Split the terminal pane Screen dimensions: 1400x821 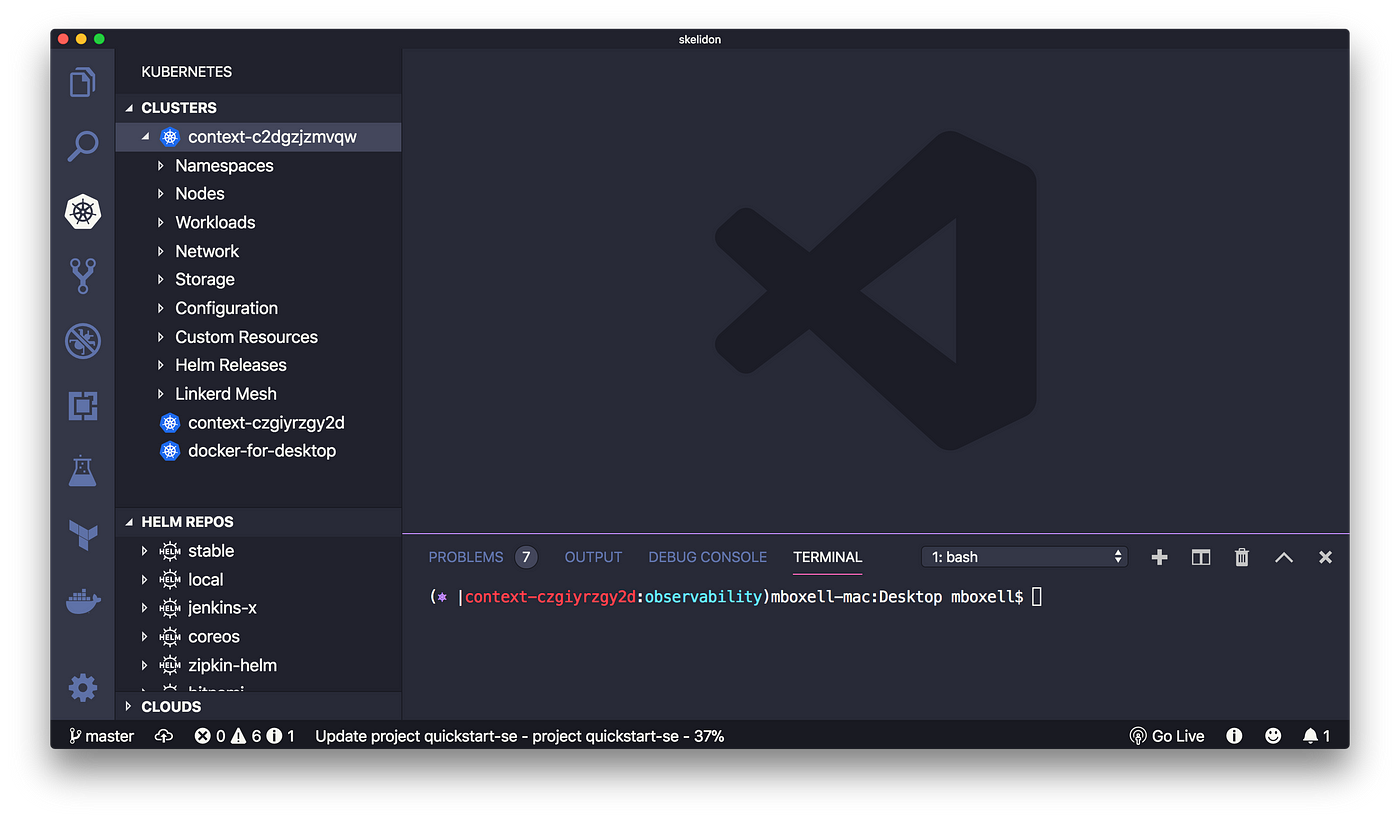pos(1201,557)
